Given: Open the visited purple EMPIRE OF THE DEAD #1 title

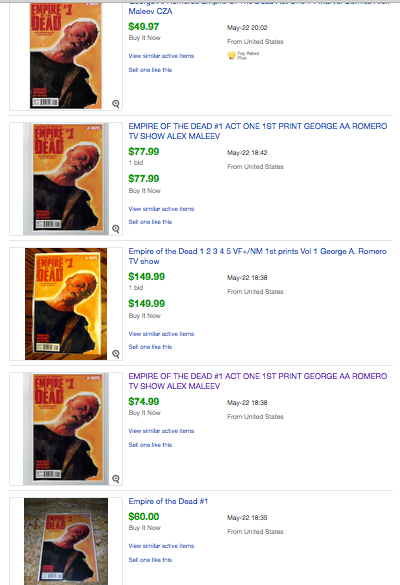Looking at the screenshot, I should coord(257,381).
